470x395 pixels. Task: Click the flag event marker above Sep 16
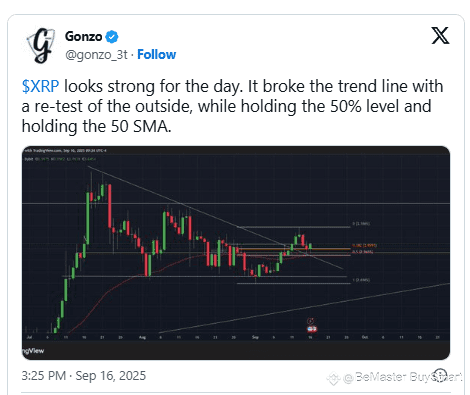click(x=312, y=329)
